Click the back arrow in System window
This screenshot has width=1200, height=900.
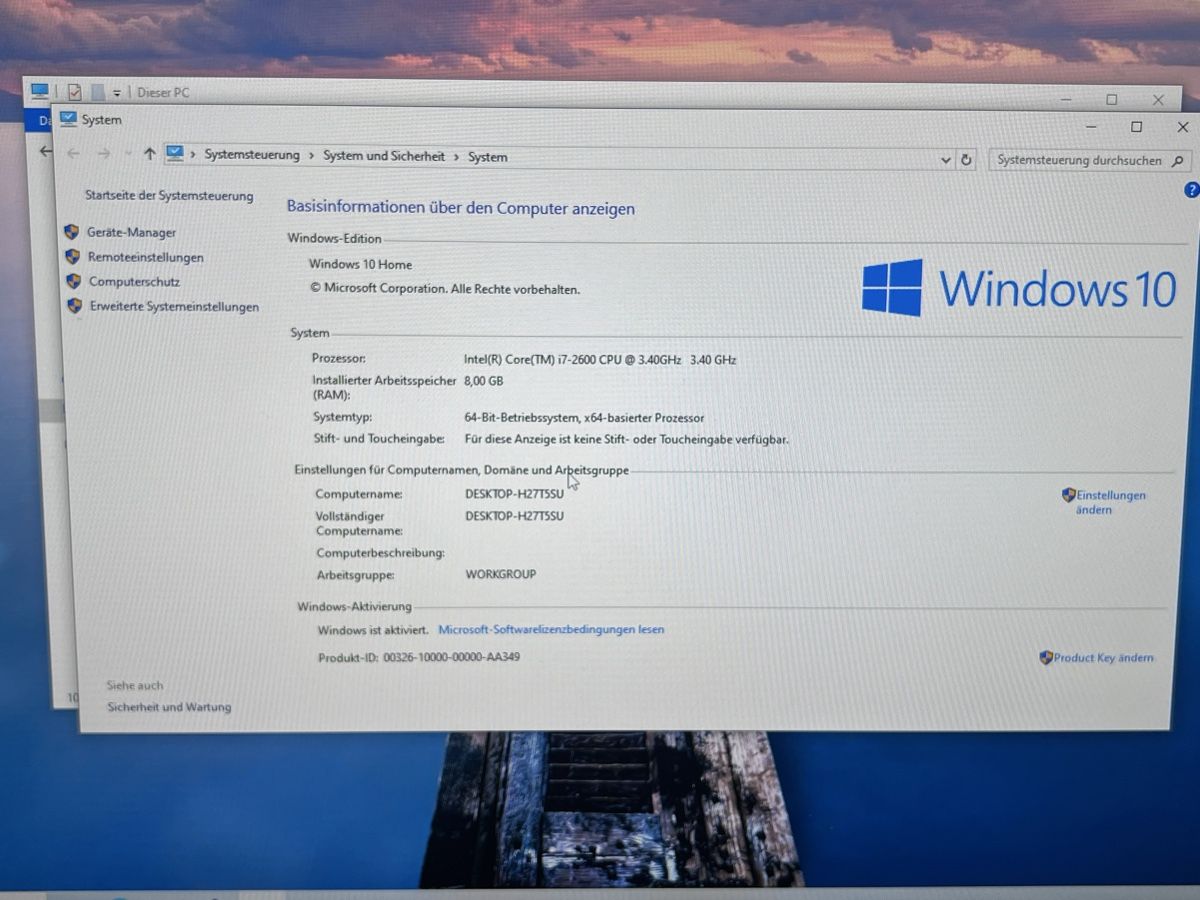tap(73, 153)
